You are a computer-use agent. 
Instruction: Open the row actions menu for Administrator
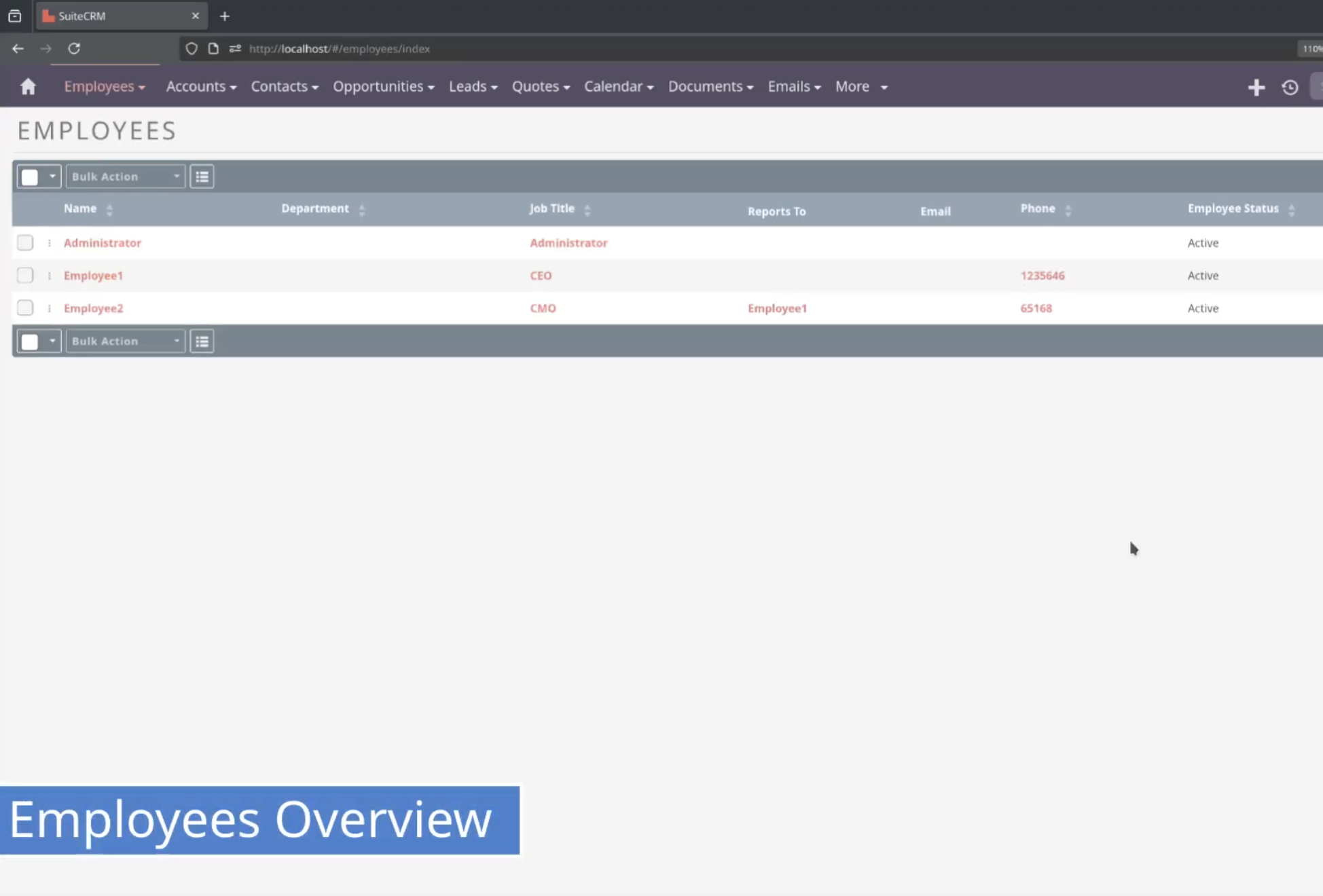point(48,242)
